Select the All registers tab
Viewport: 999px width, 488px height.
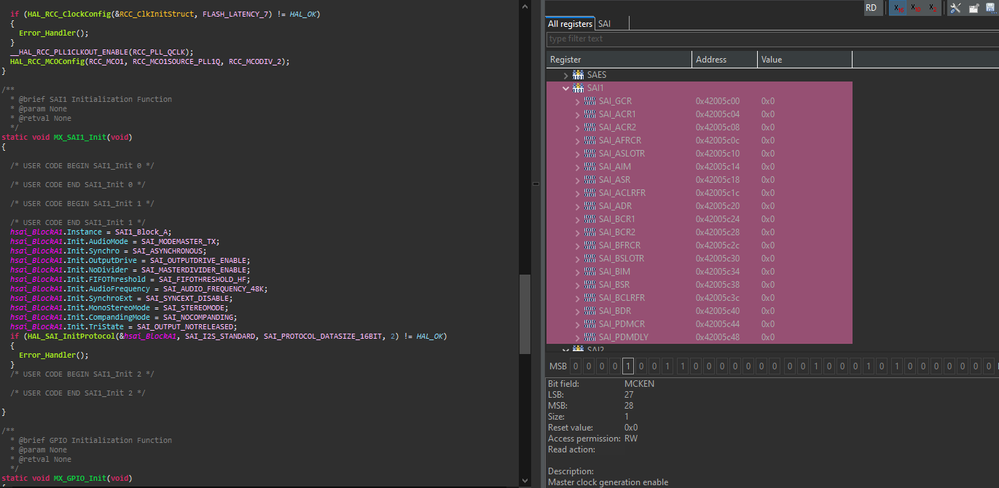(570, 23)
